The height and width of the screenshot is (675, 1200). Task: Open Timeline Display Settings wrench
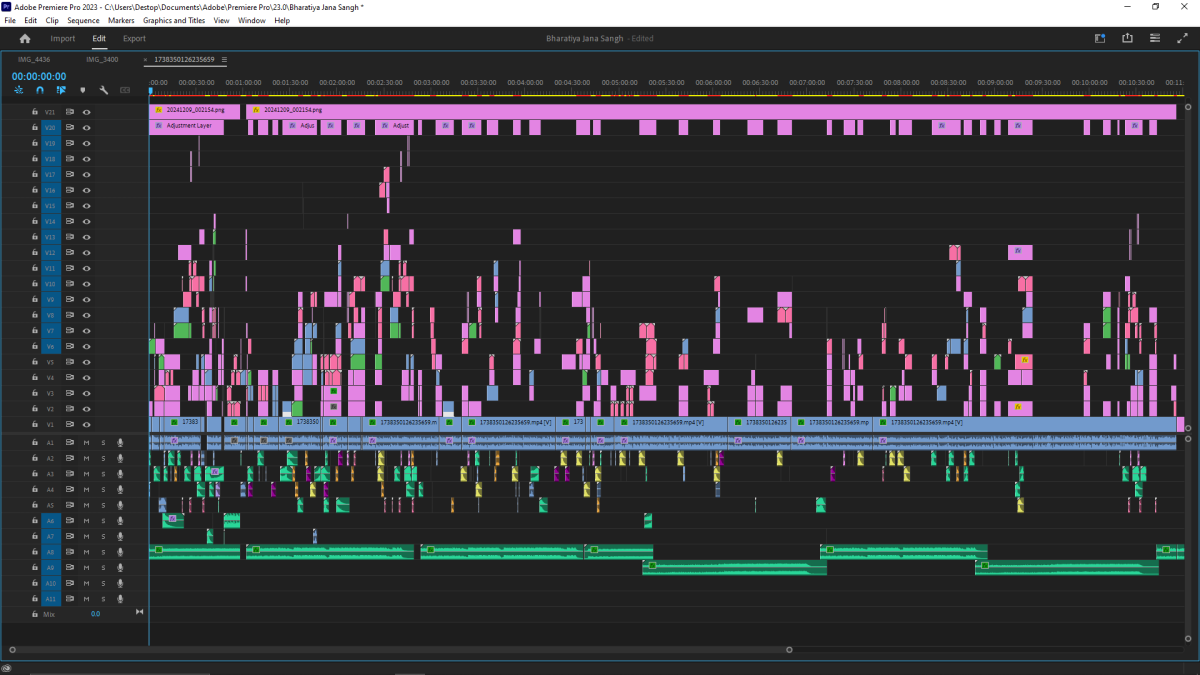[x=103, y=90]
